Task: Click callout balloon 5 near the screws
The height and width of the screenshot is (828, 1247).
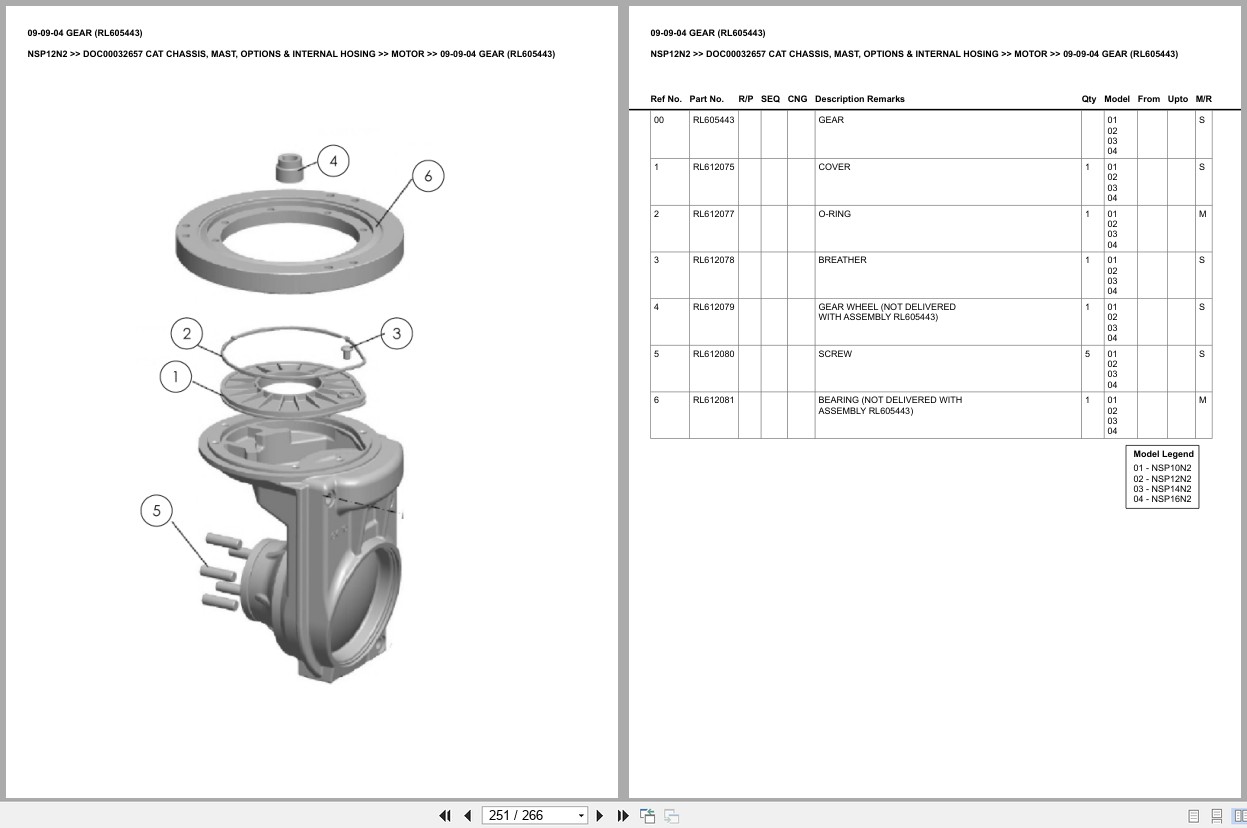Action: point(156,511)
